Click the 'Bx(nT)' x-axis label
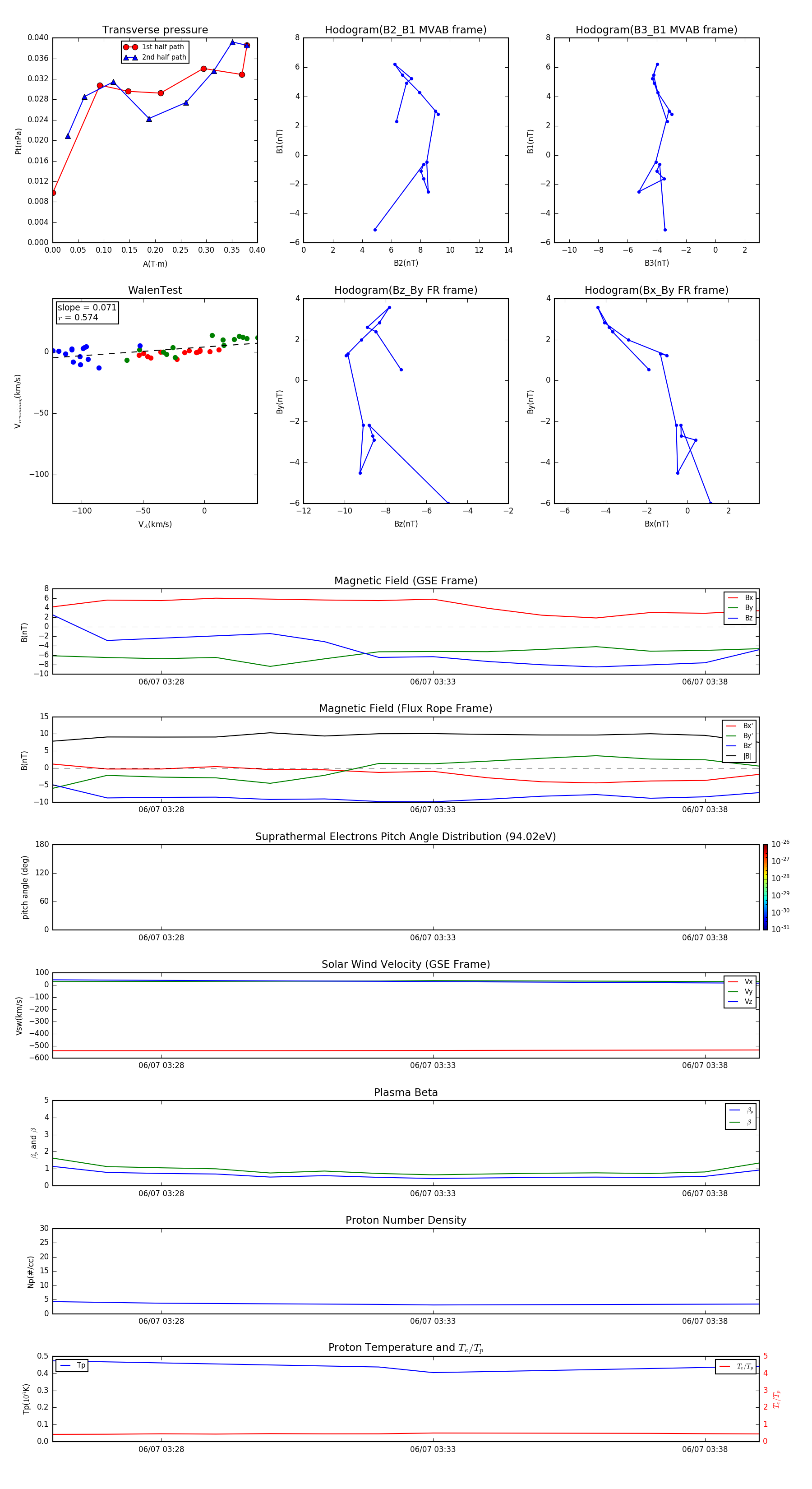The image size is (812, 1489). coord(656,524)
